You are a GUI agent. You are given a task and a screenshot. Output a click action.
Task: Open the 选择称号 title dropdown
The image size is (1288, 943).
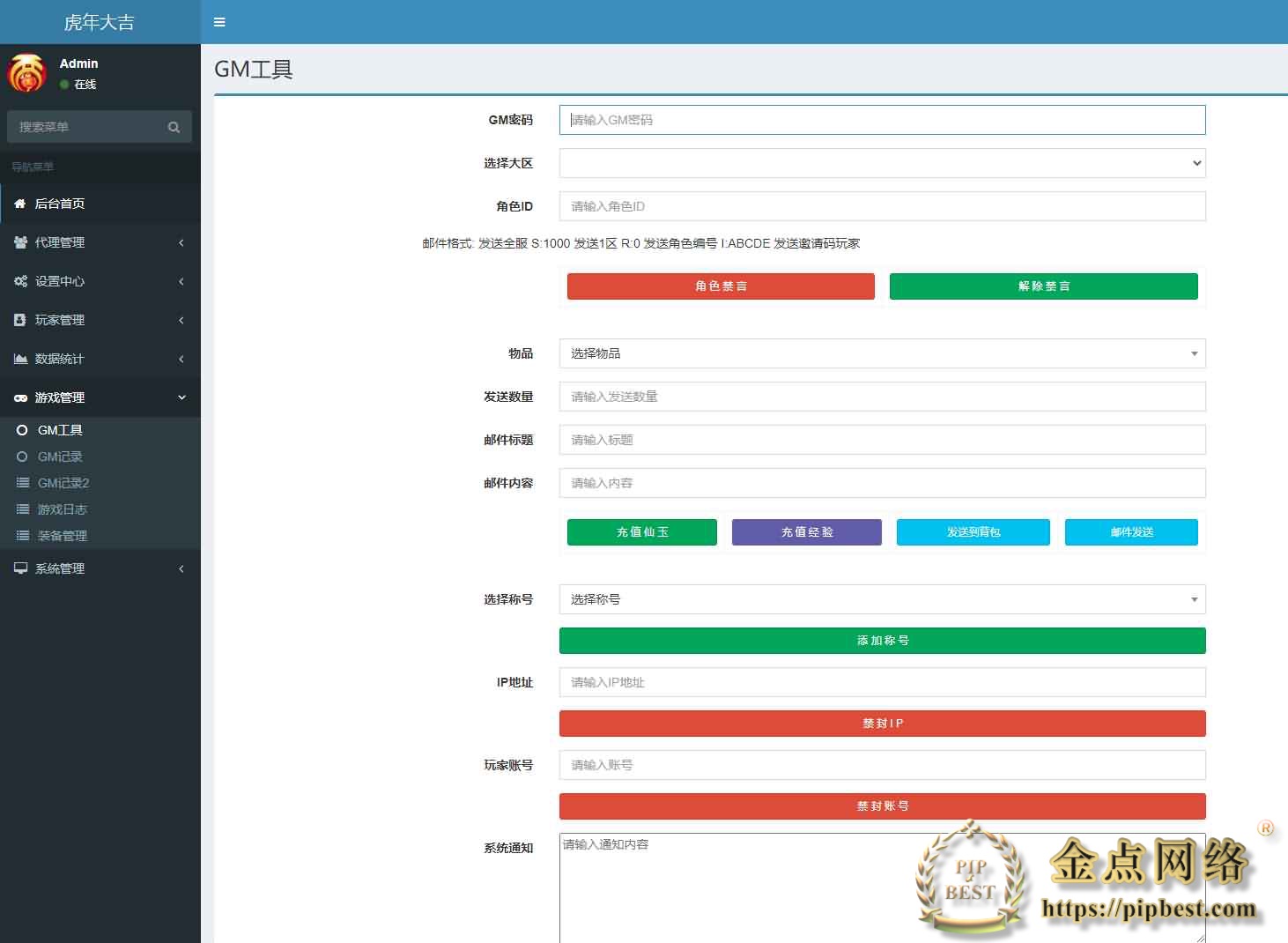pos(882,599)
